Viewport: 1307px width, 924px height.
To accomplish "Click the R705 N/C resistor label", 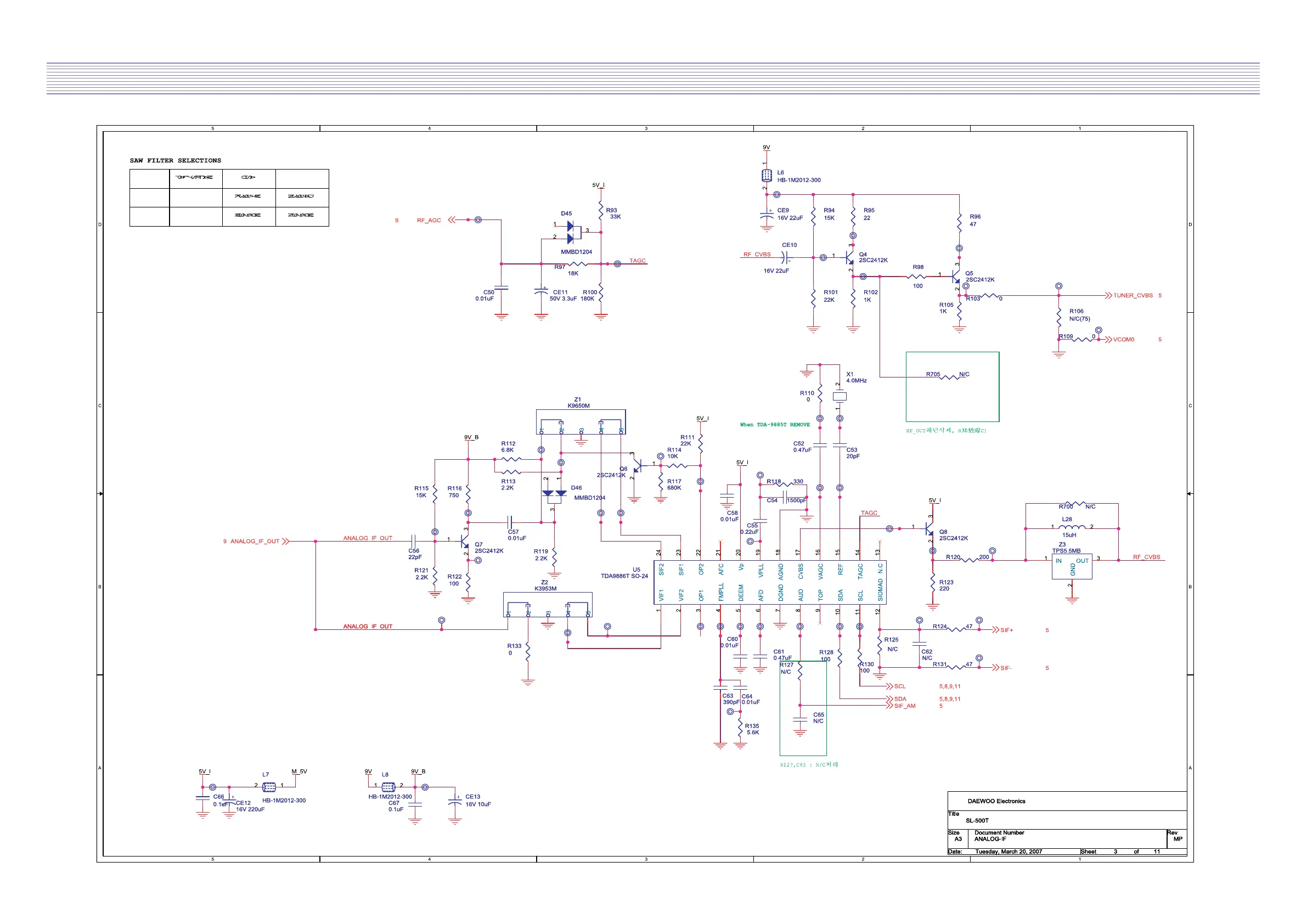I will 947,375.
